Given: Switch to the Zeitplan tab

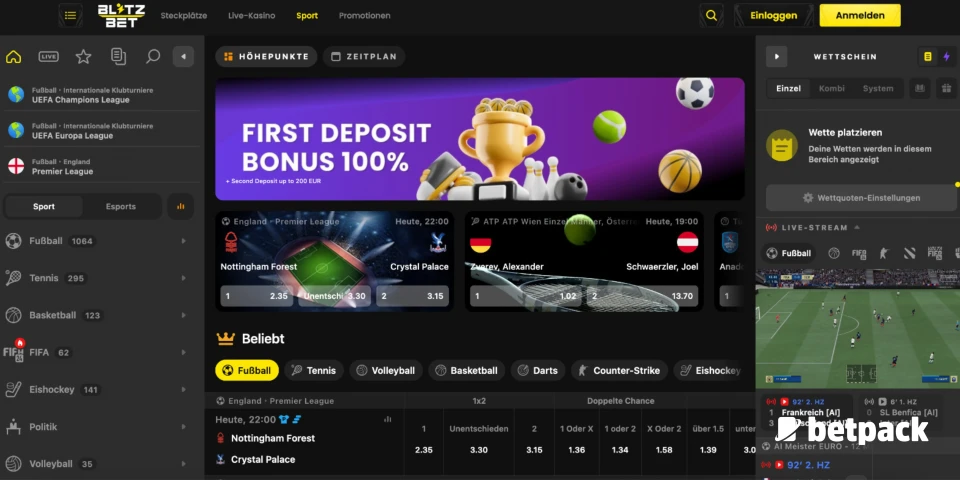Looking at the screenshot, I should pos(364,57).
